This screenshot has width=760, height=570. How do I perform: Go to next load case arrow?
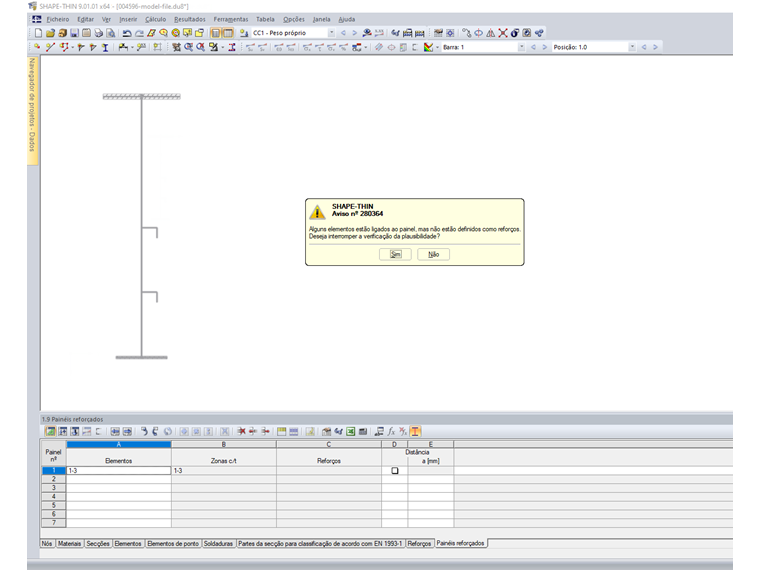pyautogui.click(x=354, y=33)
